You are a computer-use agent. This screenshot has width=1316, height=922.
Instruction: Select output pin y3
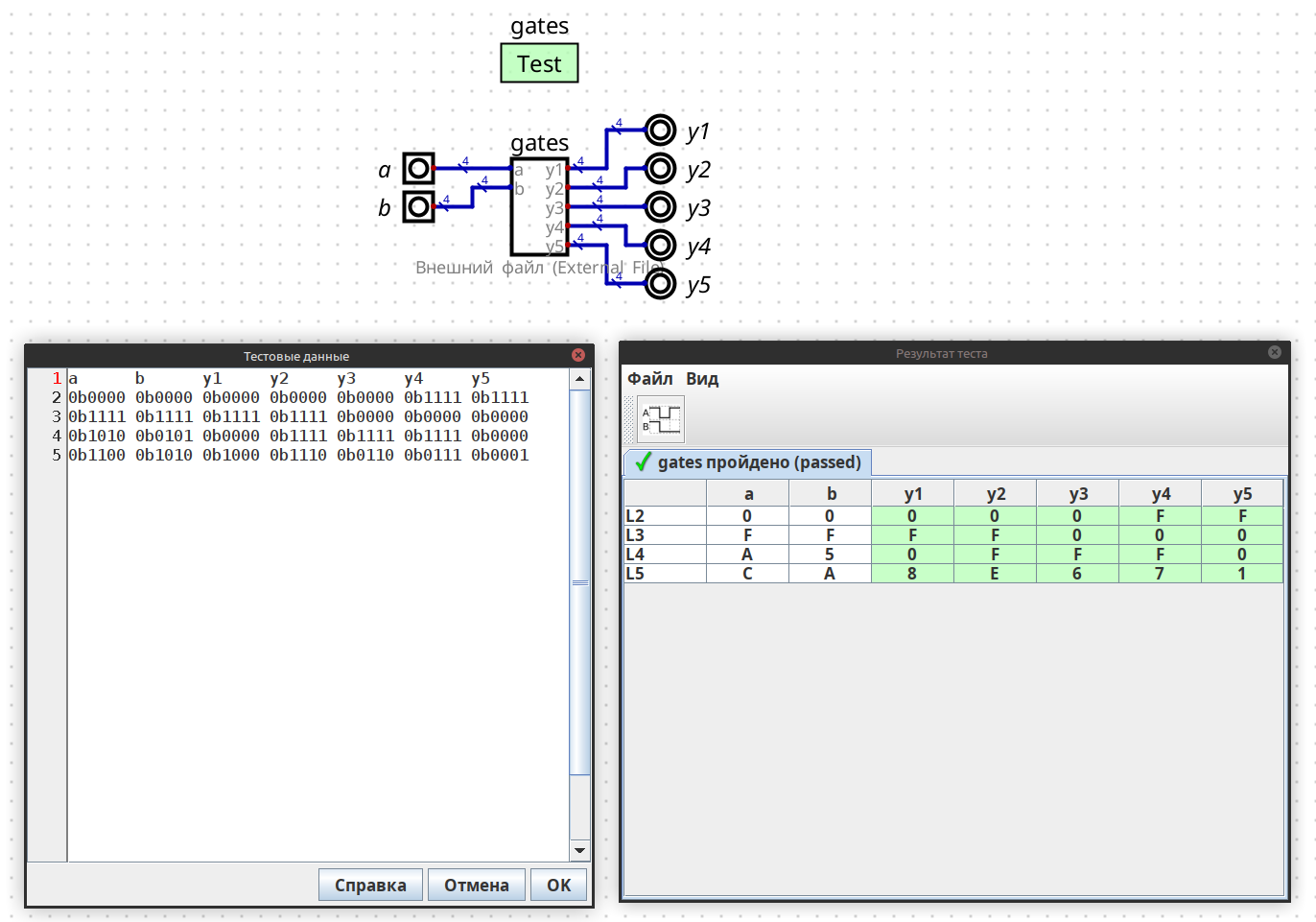660,207
